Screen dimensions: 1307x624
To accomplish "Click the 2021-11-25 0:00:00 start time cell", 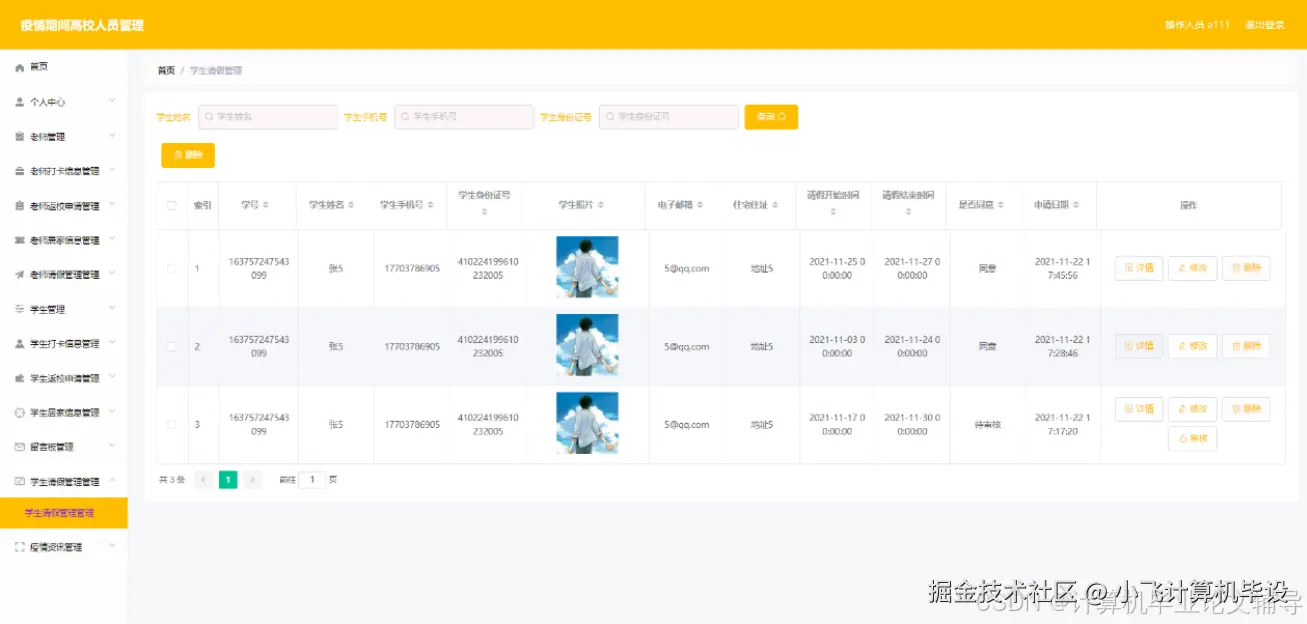I will pyautogui.click(x=837, y=268).
